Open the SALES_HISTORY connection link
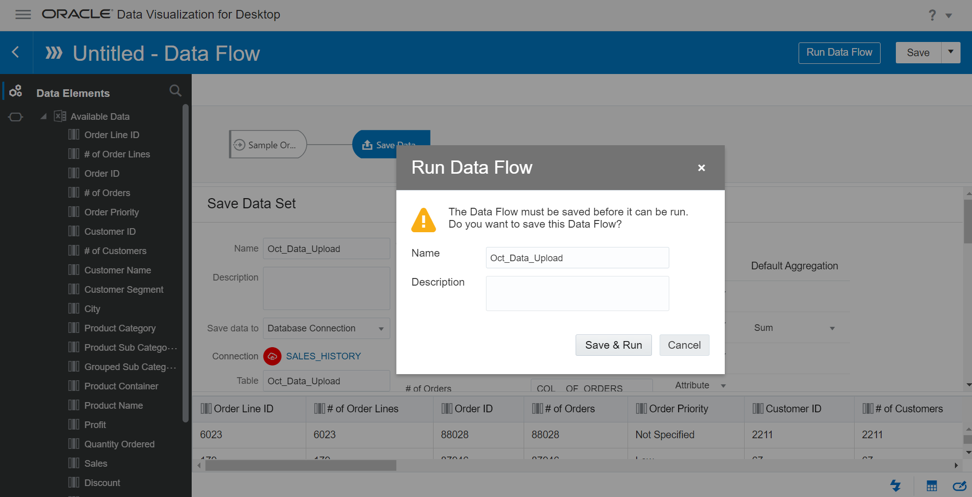Viewport: 972px width, 497px height. 324,356
